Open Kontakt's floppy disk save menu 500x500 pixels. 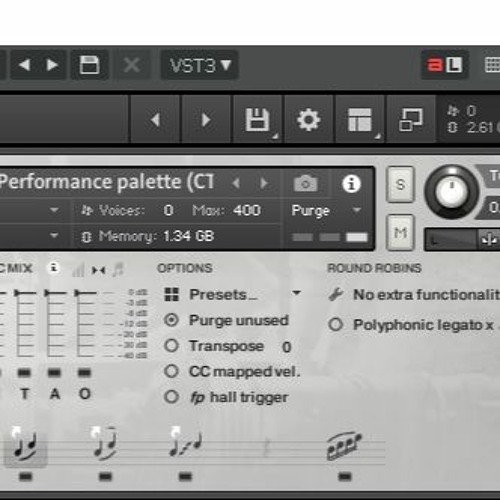click(258, 120)
